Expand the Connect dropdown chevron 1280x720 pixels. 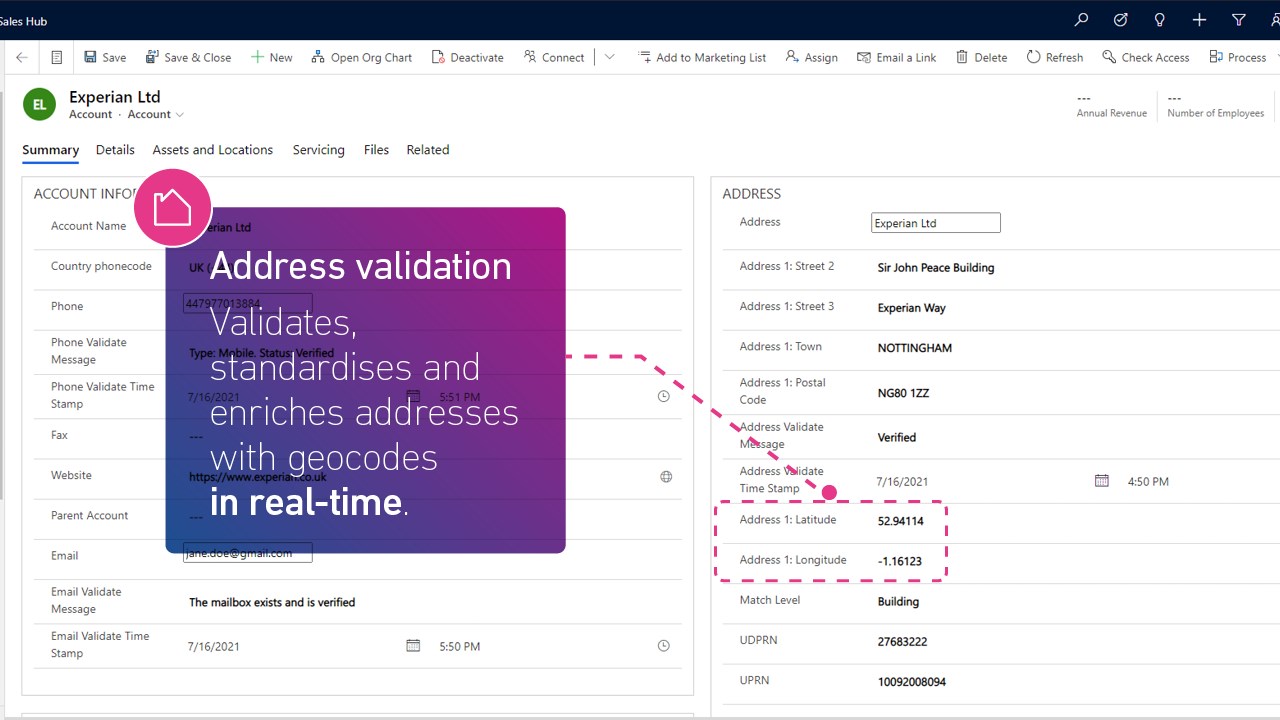[x=610, y=57]
